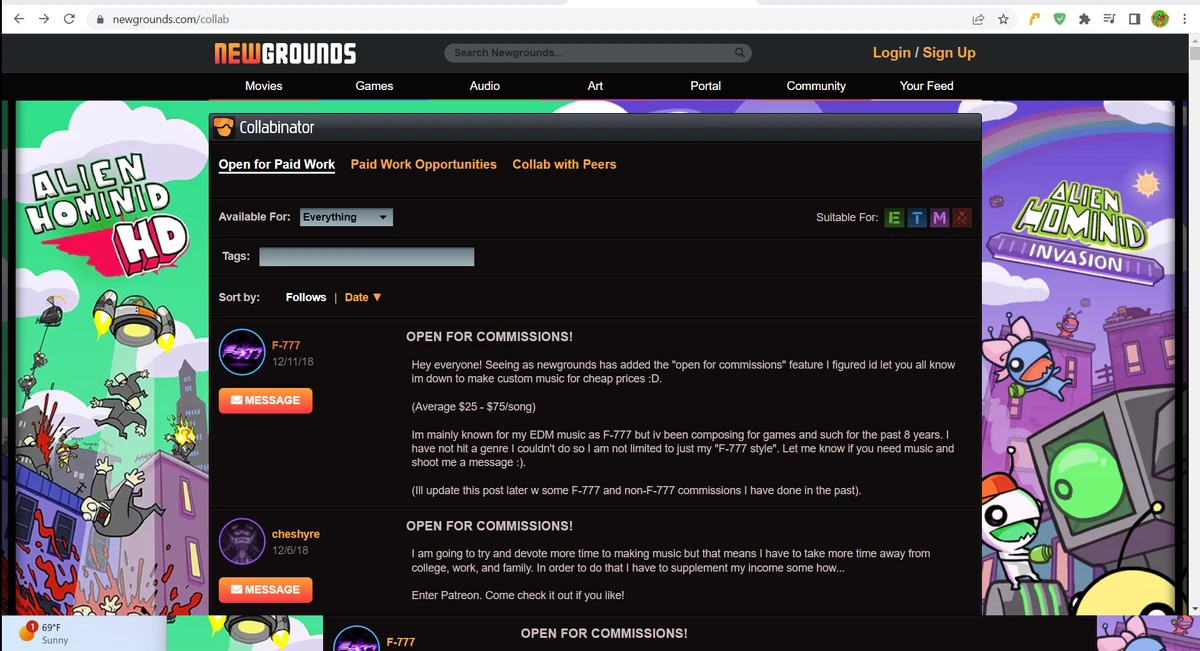Click the Collabinator hat icon

coord(224,127)
